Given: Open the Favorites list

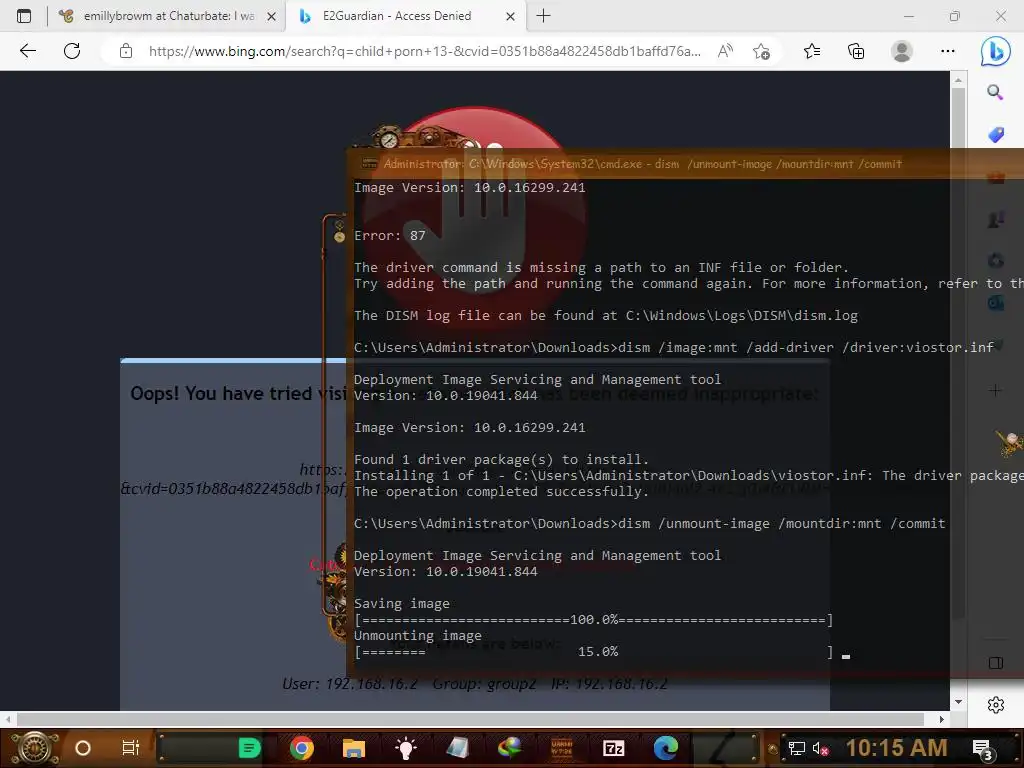Looking at the screenshot, I should [x=812, y=51].
